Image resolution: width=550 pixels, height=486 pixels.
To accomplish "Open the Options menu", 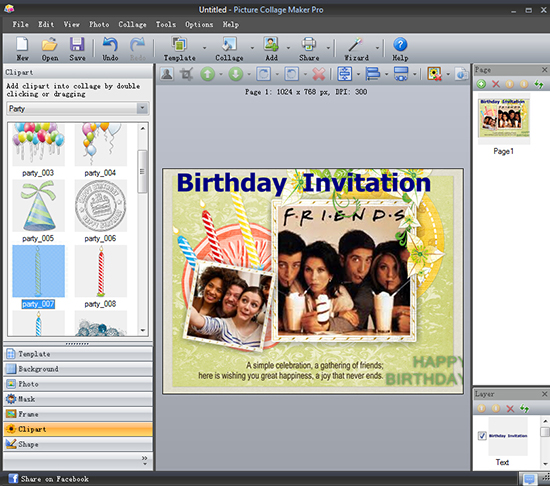I will (x=199, y=24).
